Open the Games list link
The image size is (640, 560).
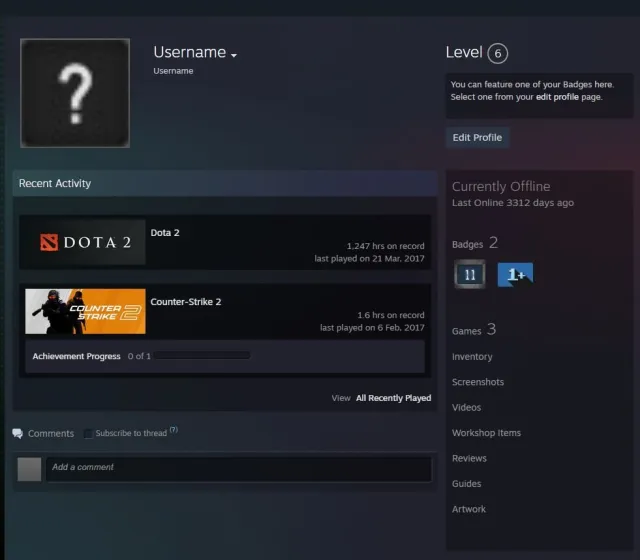467,331
